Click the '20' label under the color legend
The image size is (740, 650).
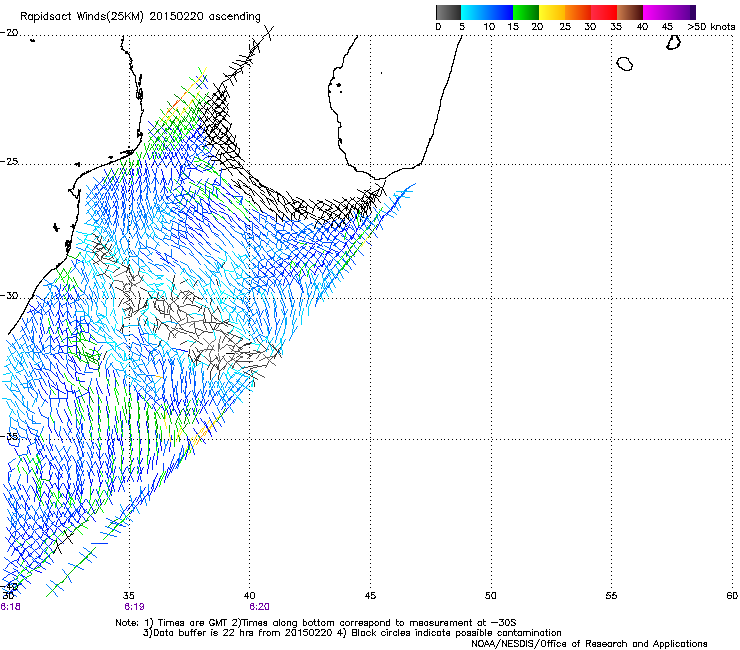[537, 27]
